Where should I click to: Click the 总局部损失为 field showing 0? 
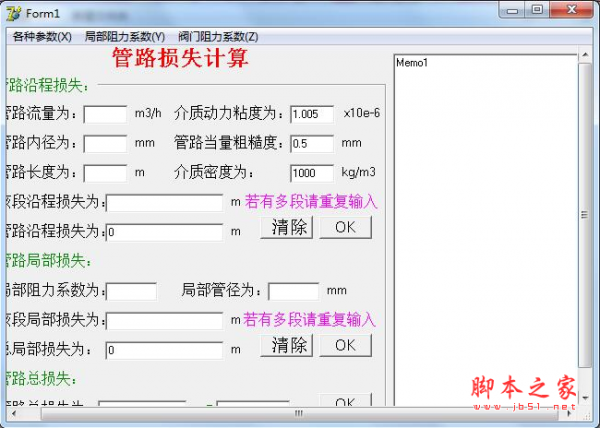[165, 350]
